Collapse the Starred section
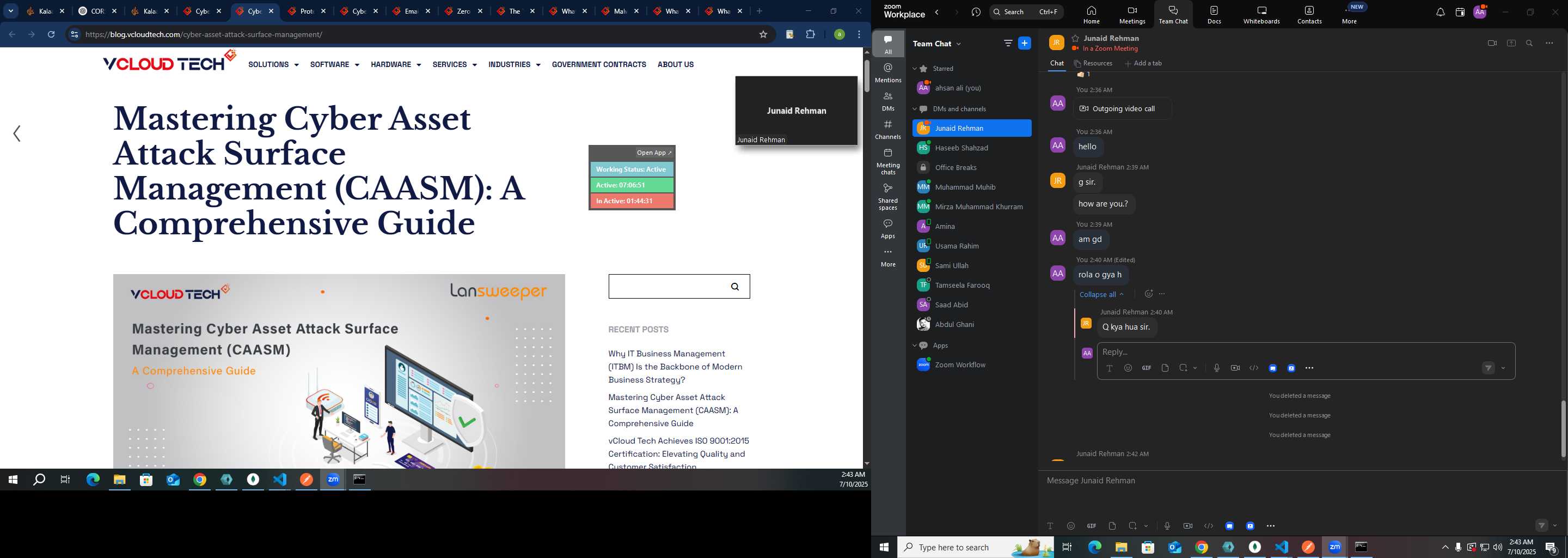This screenshot has height=558, width=1568. tap(914, 69)
